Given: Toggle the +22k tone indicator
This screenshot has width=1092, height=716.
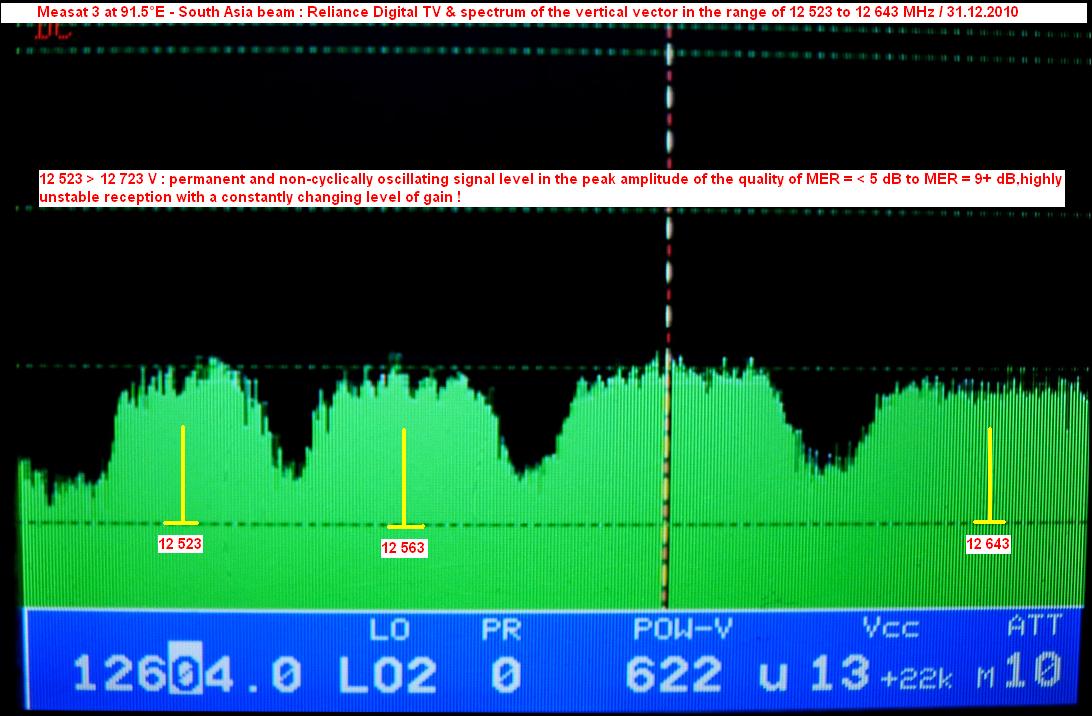Looking at the screenshot, I should point(916,679).
